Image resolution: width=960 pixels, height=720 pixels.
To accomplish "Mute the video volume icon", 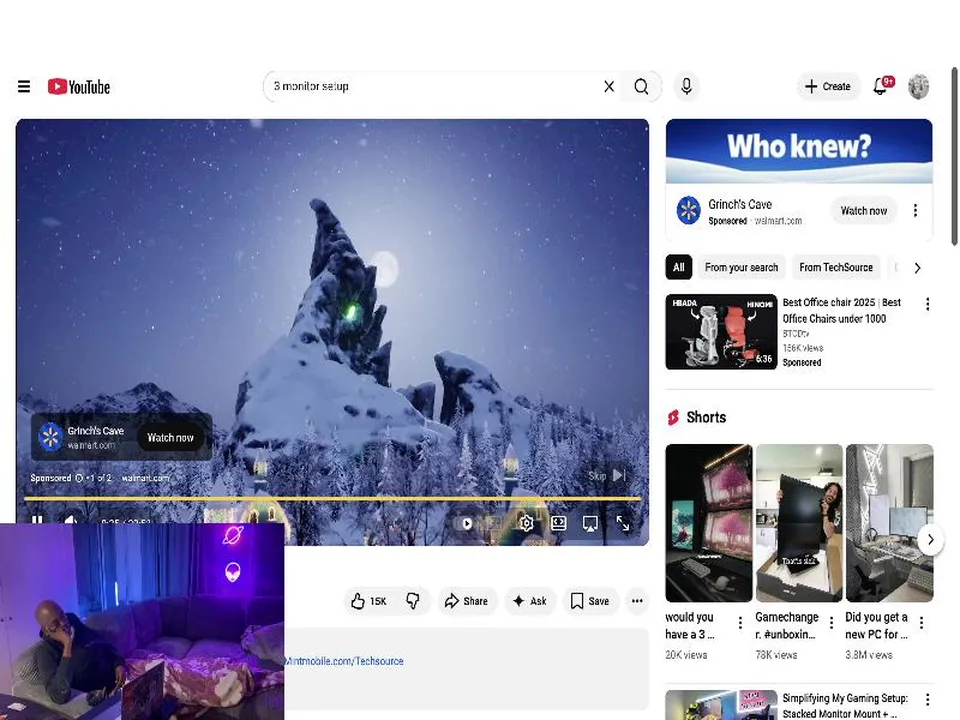I will tap(70, 520).
